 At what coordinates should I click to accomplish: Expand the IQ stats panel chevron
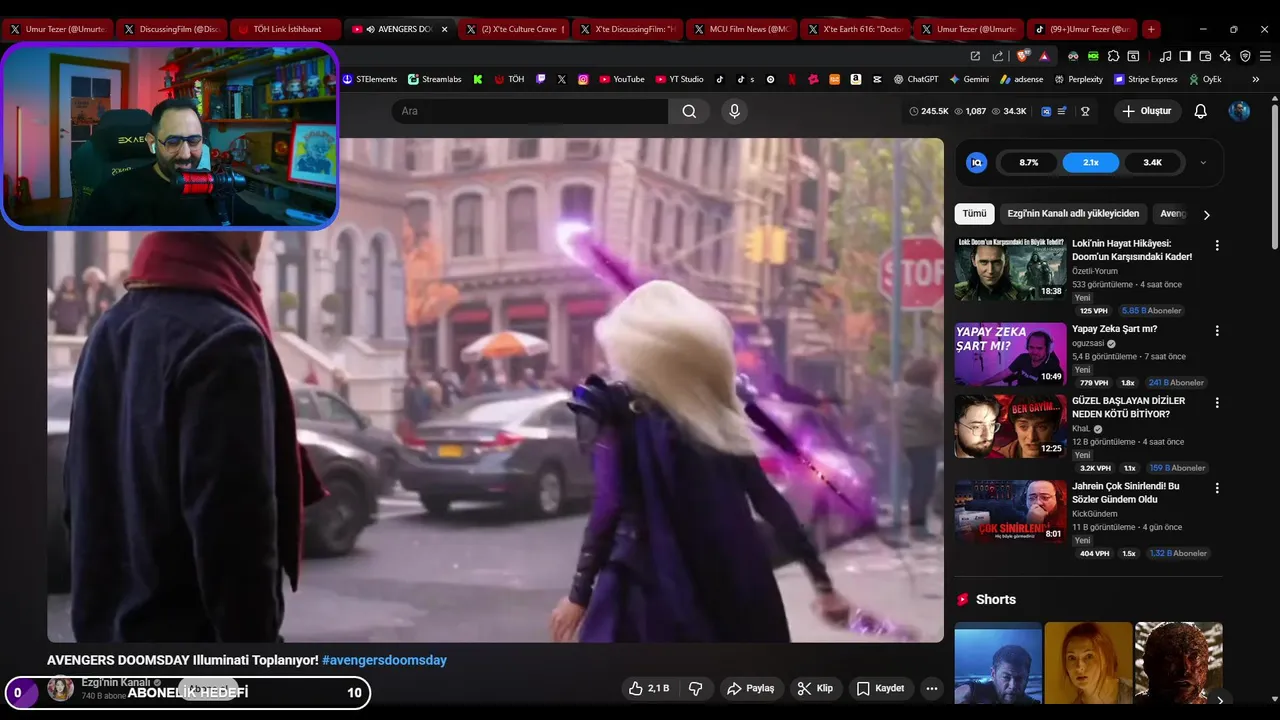coord(1203,162)
